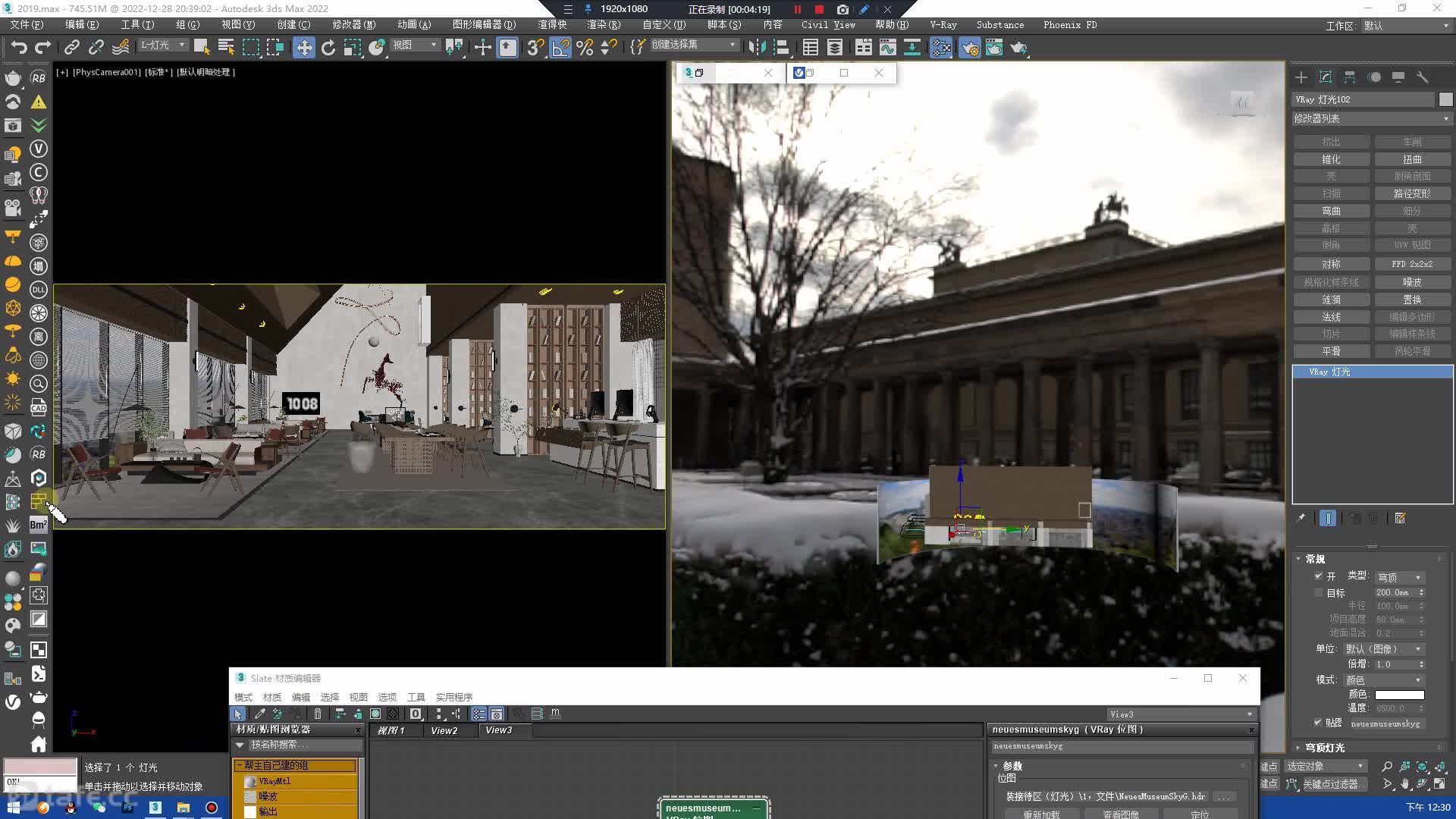Activate the Select and Link tool
1456x819 pixels.
pyautogui.click(x=71, y=48)
